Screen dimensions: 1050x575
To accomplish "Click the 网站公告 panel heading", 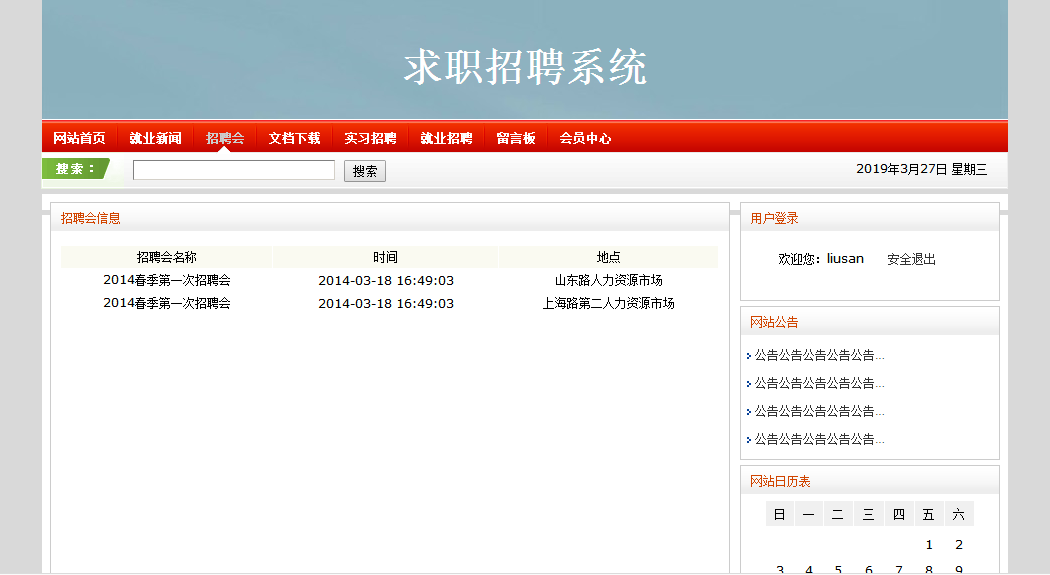I will [x=774, y=322].
